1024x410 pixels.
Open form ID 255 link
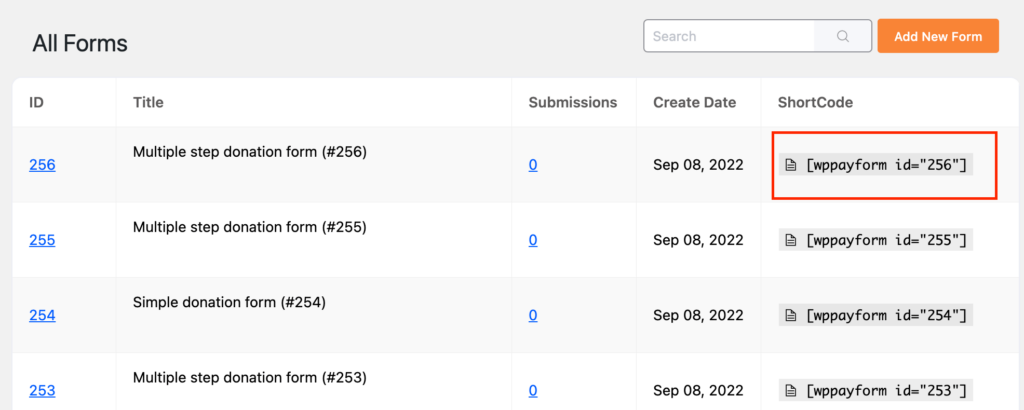pos(42,240)
